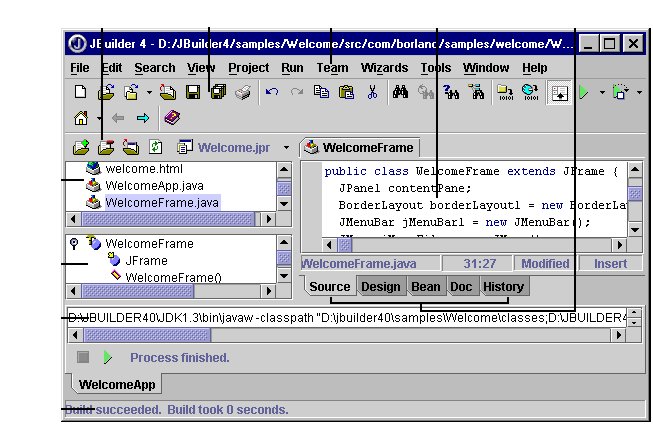Click the Rebuild project icon
The height and width of the screenshot is (425, 653).
tap(531, 92)
